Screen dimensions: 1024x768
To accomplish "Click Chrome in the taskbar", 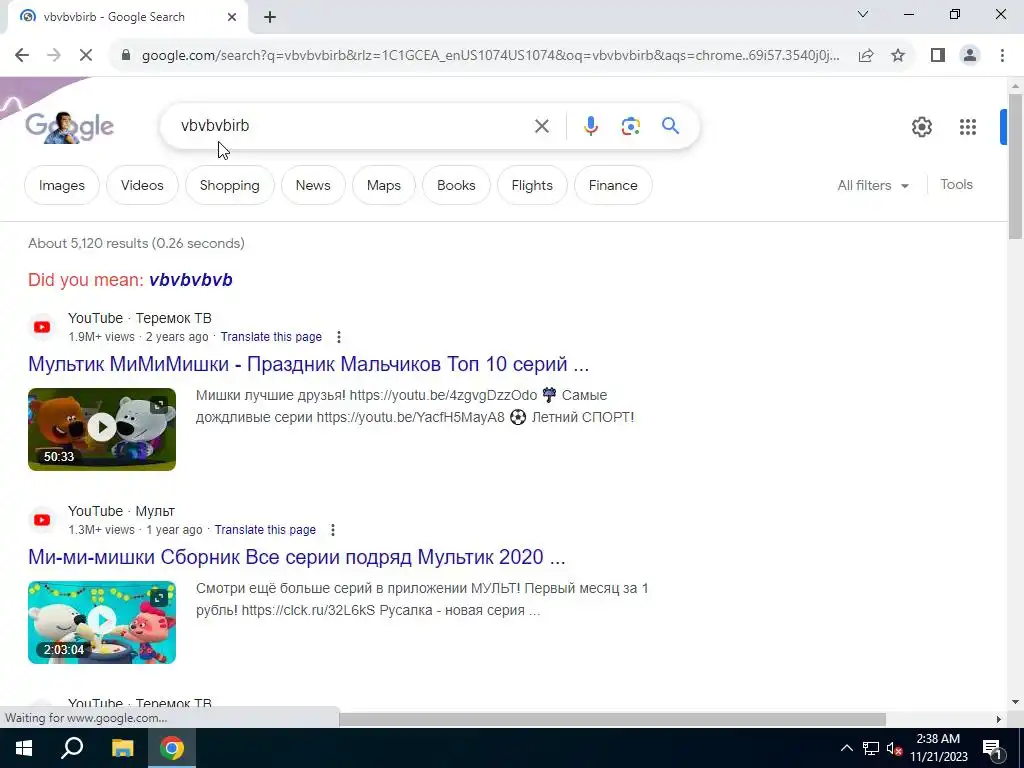I will (x=172, y=748).
